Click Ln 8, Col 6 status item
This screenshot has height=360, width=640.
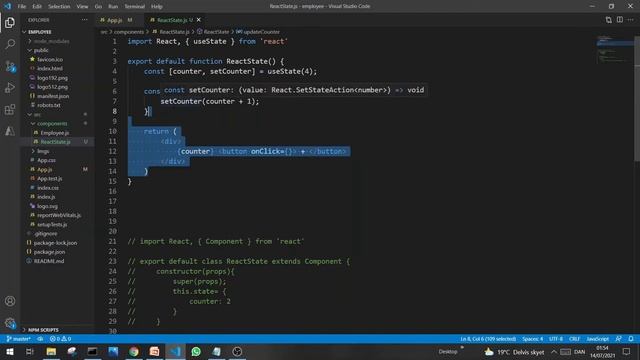click(488, 339)
